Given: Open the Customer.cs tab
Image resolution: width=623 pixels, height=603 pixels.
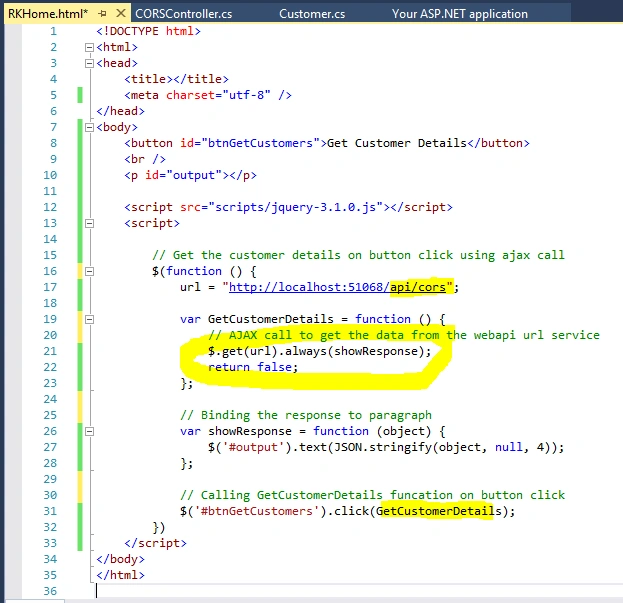Looking at the screenshot, I should pos(312,14).
